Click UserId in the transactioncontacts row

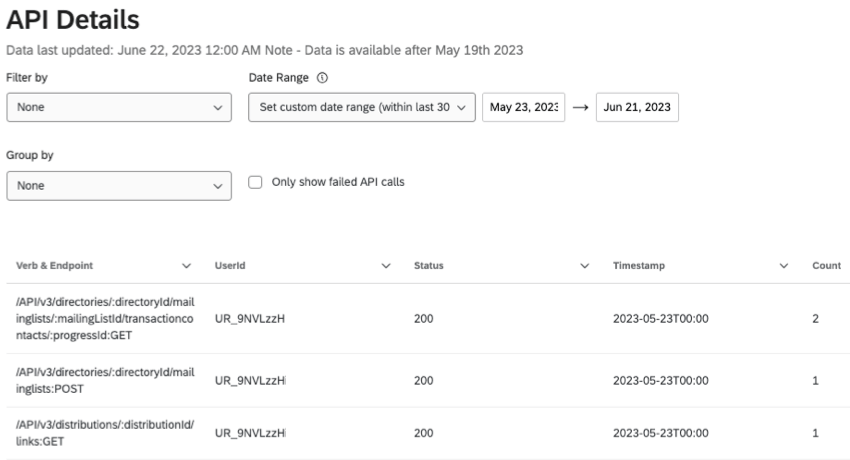(250, 319)
